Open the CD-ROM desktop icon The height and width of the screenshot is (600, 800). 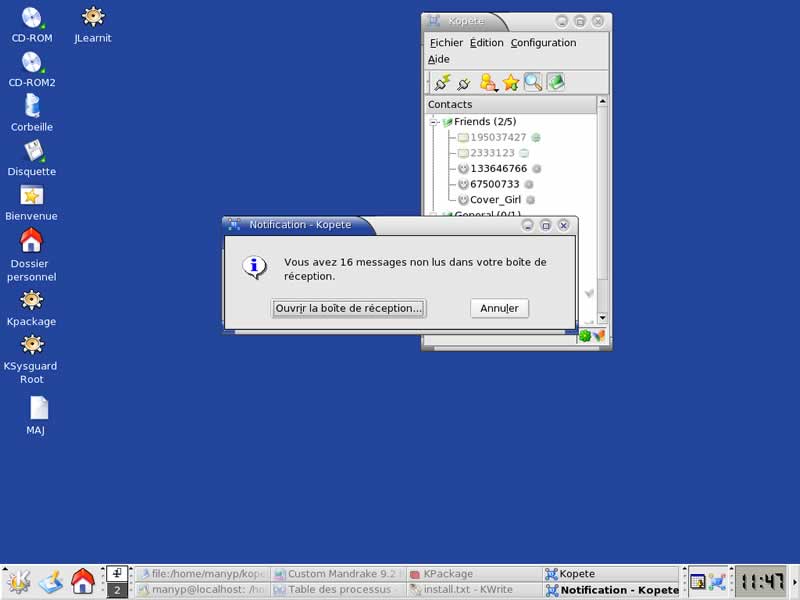click(x=32, y=24)
